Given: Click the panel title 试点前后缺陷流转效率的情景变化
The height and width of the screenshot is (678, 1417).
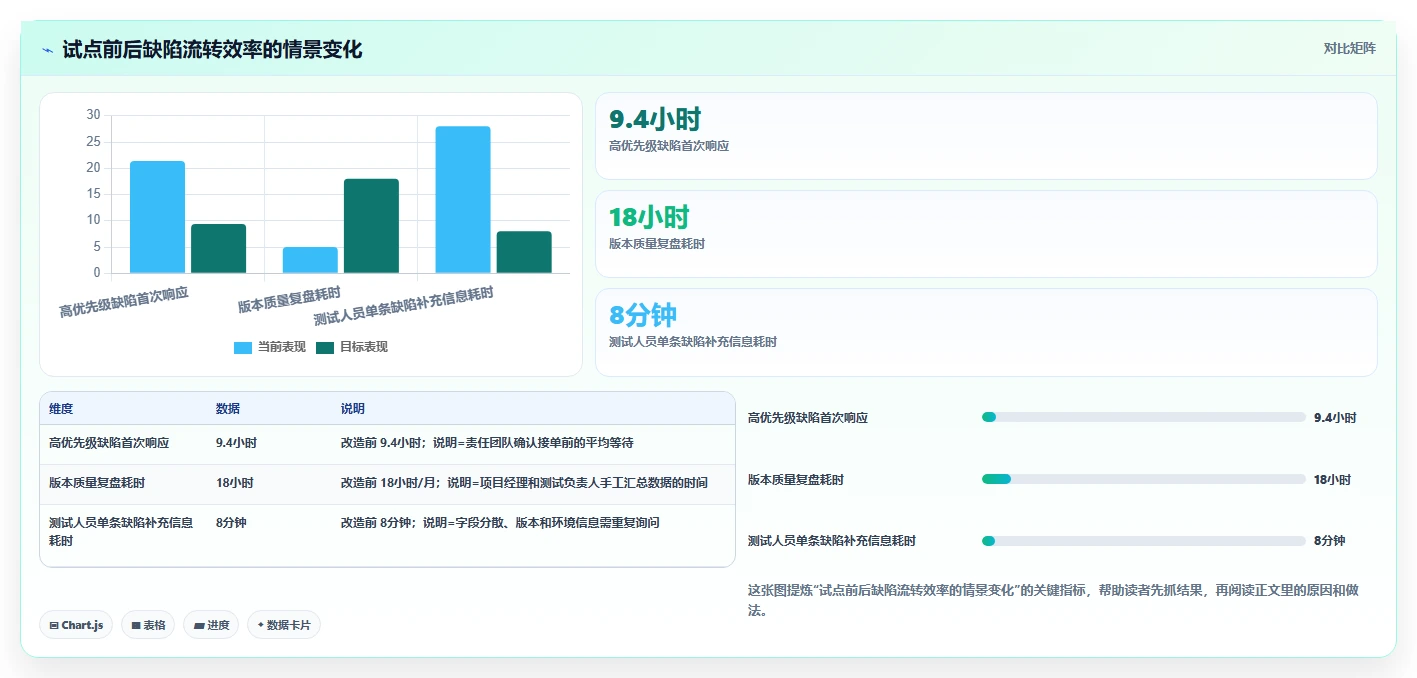Looking at the screenshot, I should point(212,49).
